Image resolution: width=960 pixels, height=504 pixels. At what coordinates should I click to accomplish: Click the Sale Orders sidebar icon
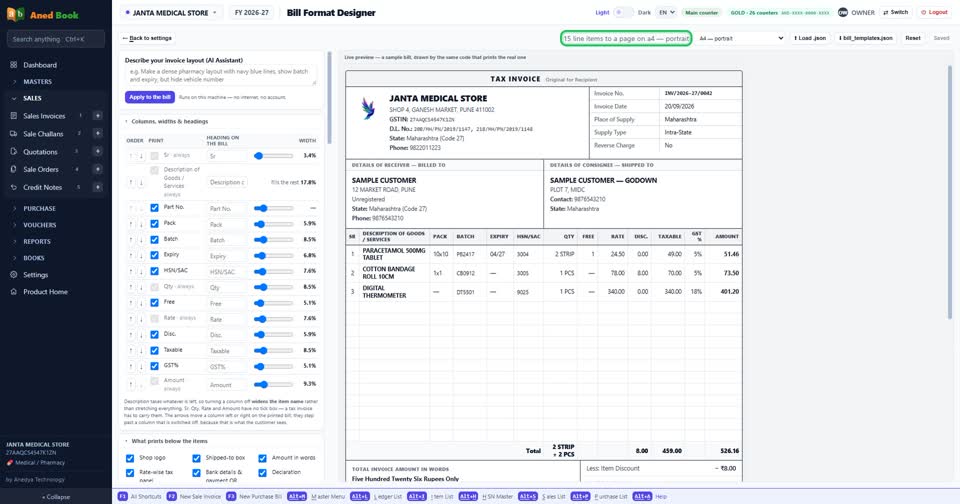pyautogui.click(x=13, y=169)
